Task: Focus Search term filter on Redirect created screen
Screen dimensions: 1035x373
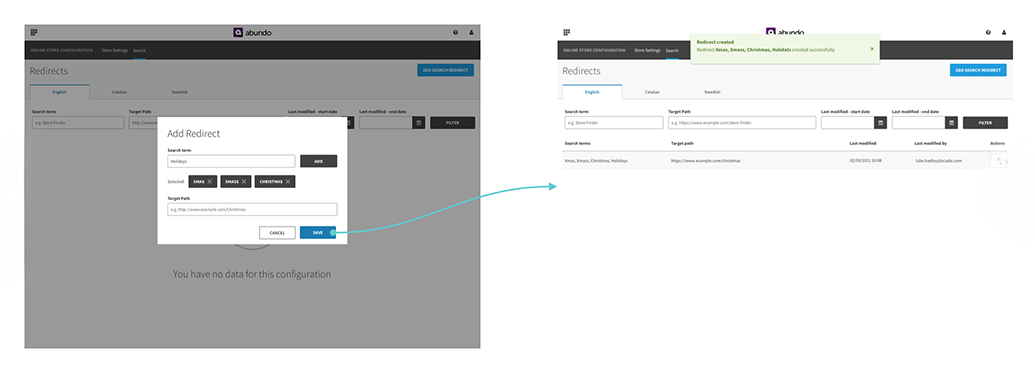Action: coord(614,123)
